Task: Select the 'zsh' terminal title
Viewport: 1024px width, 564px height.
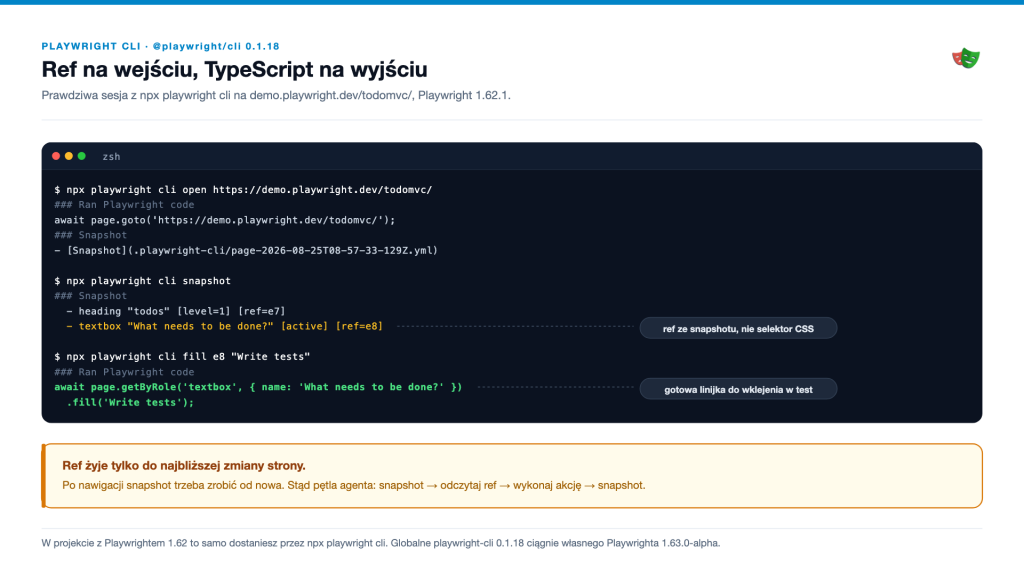Action: click(111, 157)
